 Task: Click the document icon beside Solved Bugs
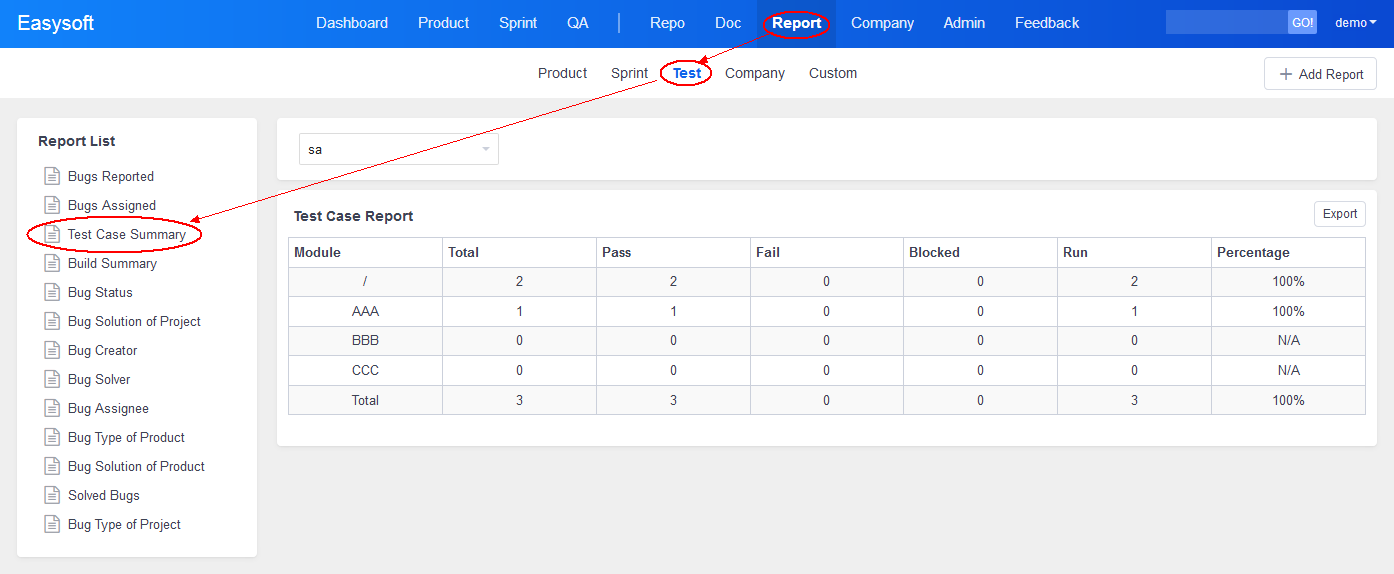coord(52,495)
